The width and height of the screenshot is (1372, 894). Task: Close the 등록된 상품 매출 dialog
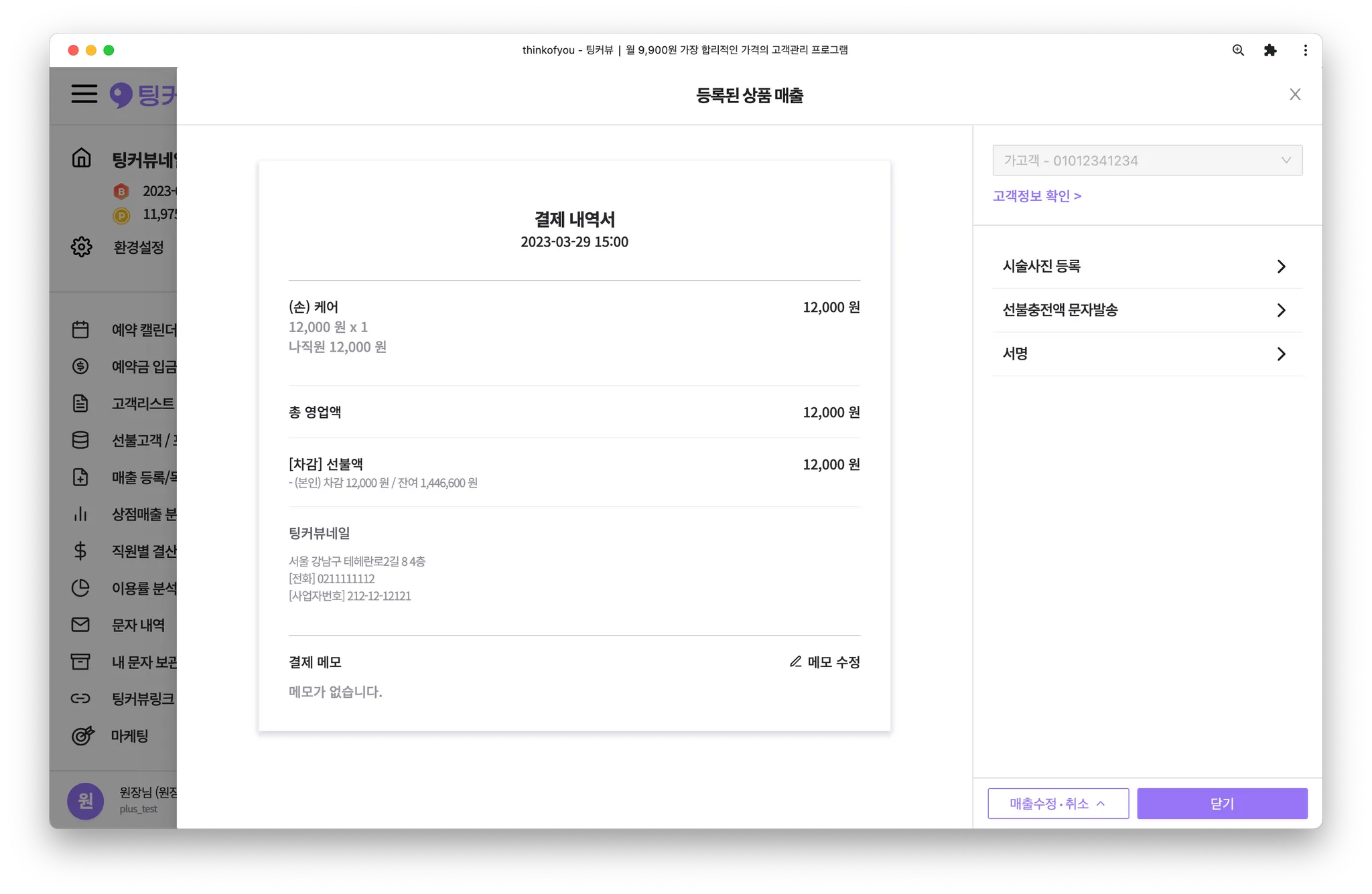point(1295,94)
